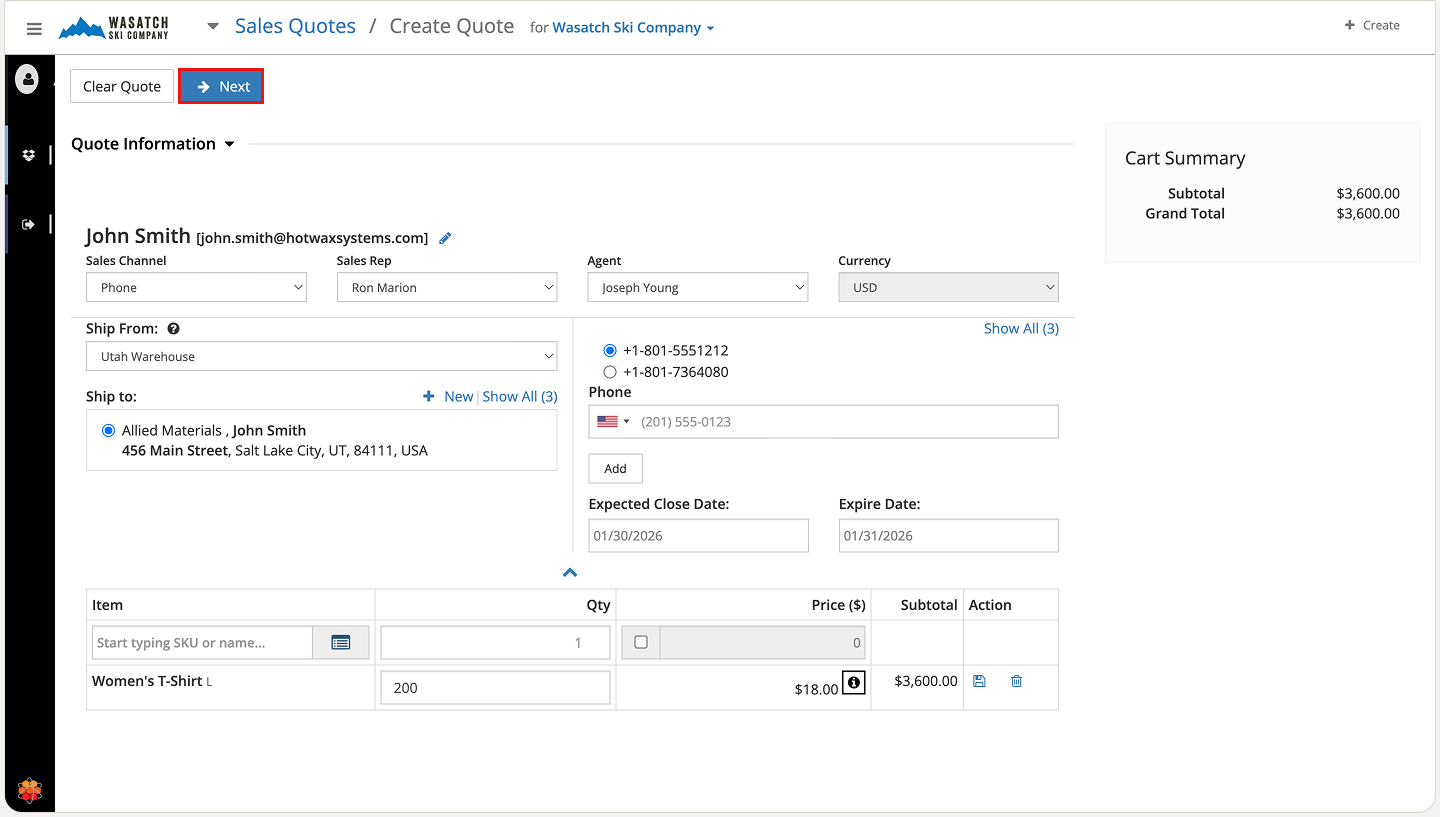Click the Ship From help question icon
Screen dimensions: 1440x817
pos(173,329)
